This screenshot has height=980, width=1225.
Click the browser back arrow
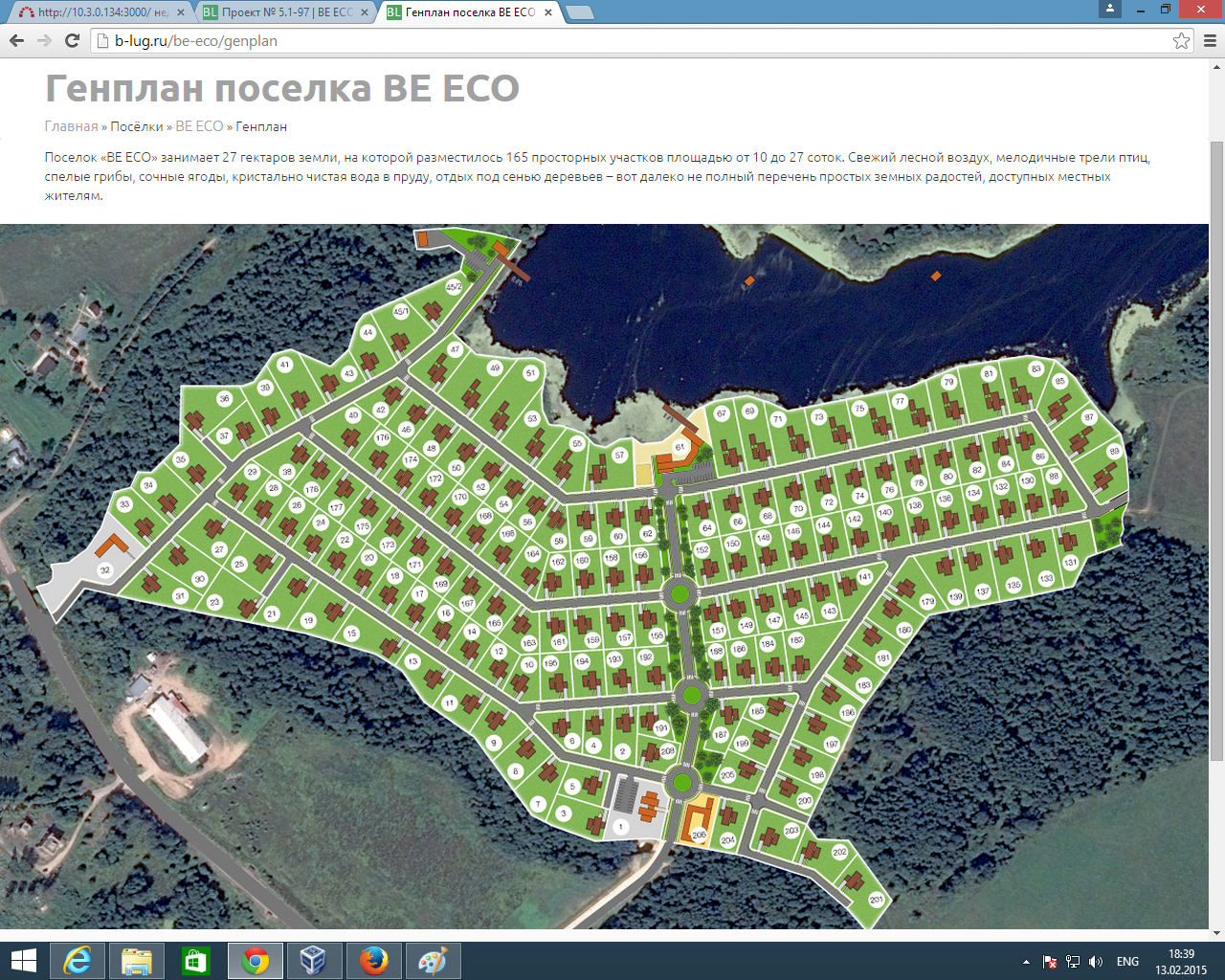[x=16, y=41]
